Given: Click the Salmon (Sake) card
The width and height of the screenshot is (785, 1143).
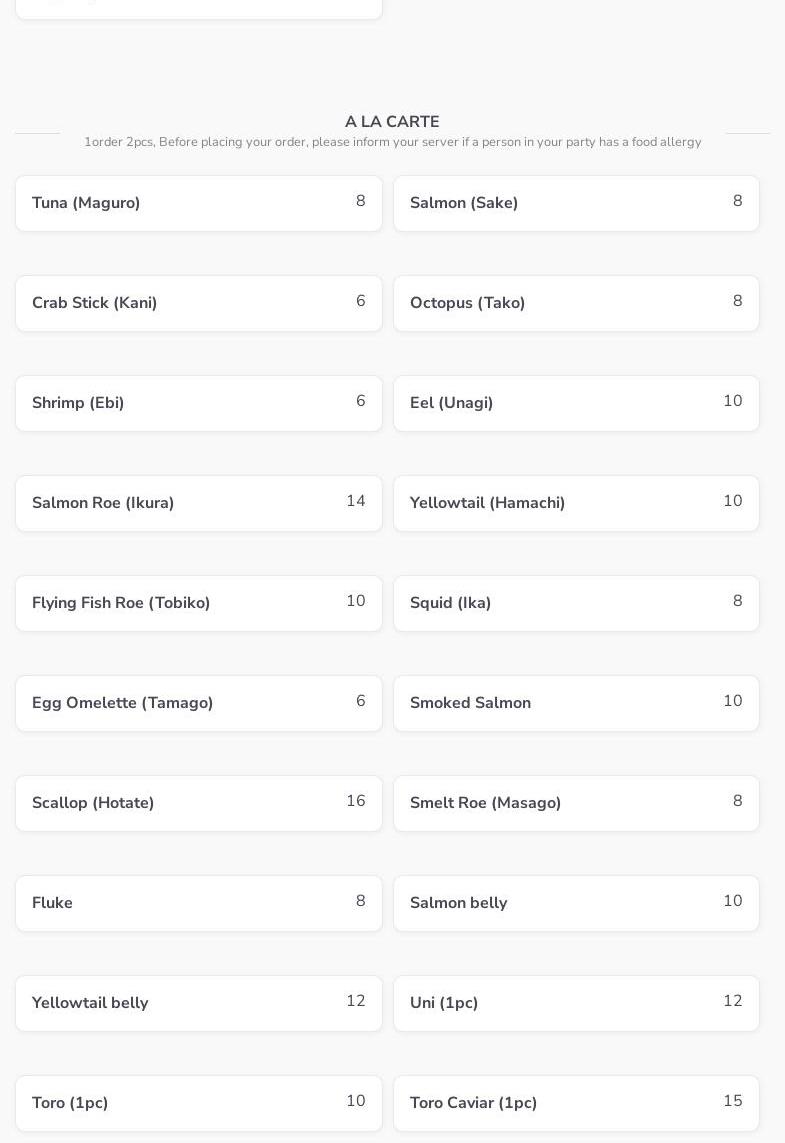Looking at the screenshot, I should [576, 203].
